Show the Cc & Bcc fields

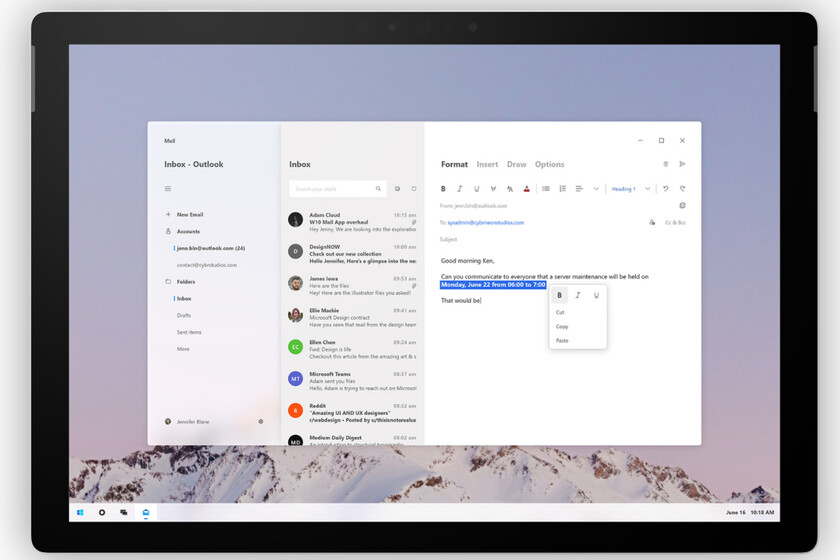(x=676, y=222)
